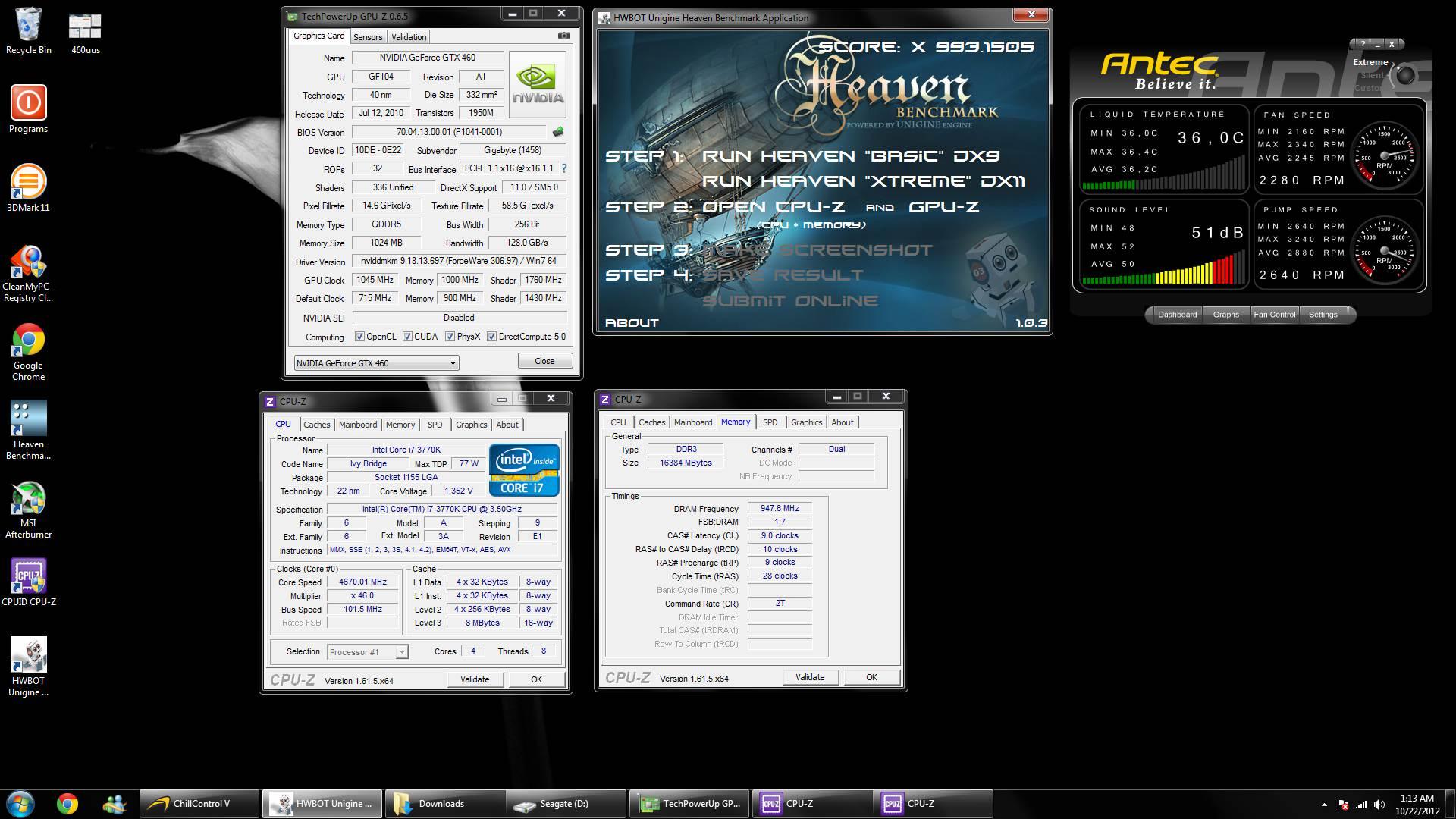Viewport: 1456px width, 819px height.
Task: Select the 460uus desktop icon
Action: [85, 31]
